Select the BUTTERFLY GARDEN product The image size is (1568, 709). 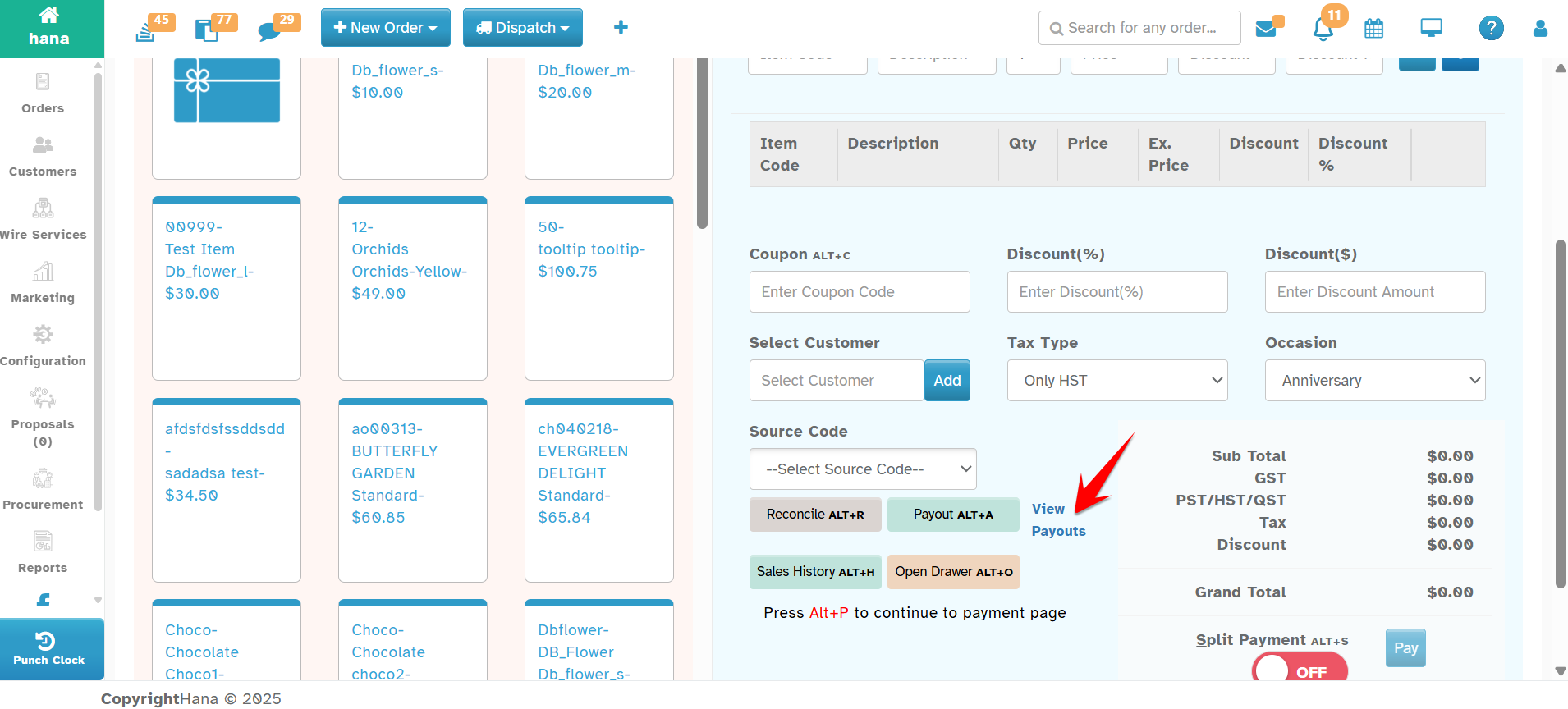pos(413,490)
